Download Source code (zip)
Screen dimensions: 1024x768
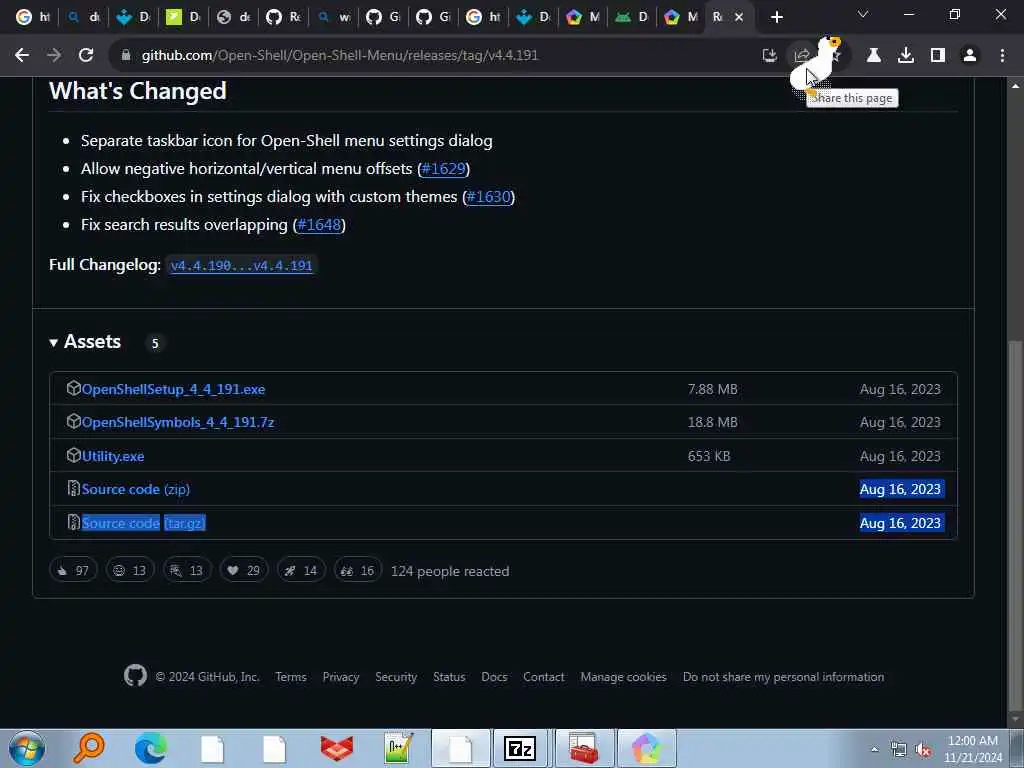tap(136, 489)
